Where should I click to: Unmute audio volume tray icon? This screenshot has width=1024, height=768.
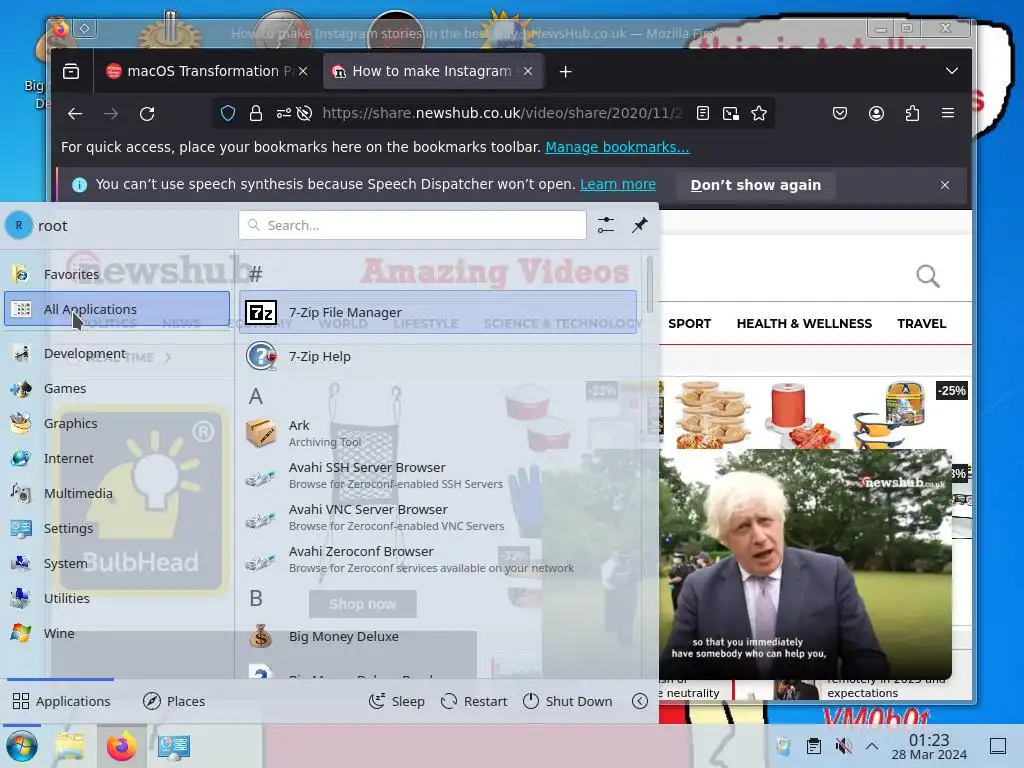click(x=843, y=746)
